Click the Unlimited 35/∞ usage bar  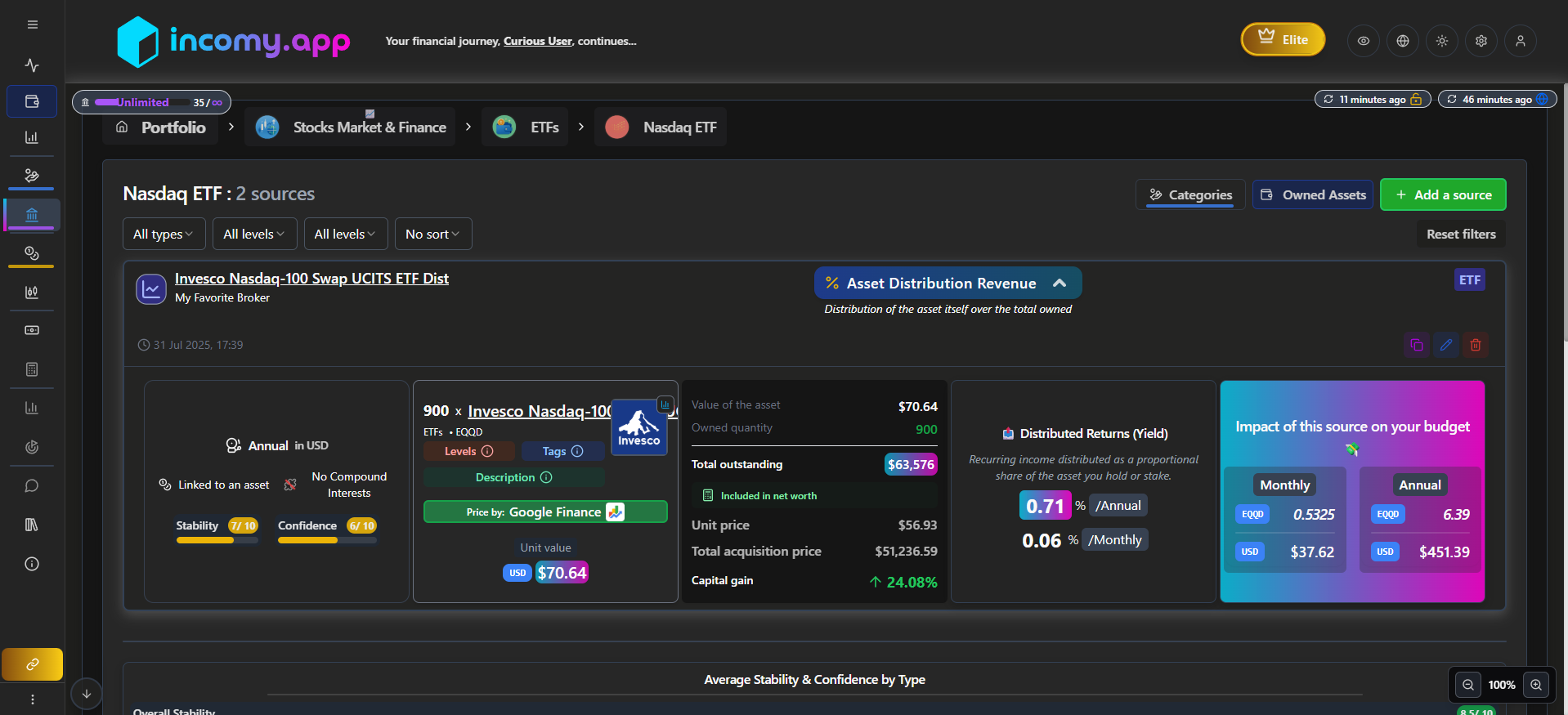click(x=151, y=102)
